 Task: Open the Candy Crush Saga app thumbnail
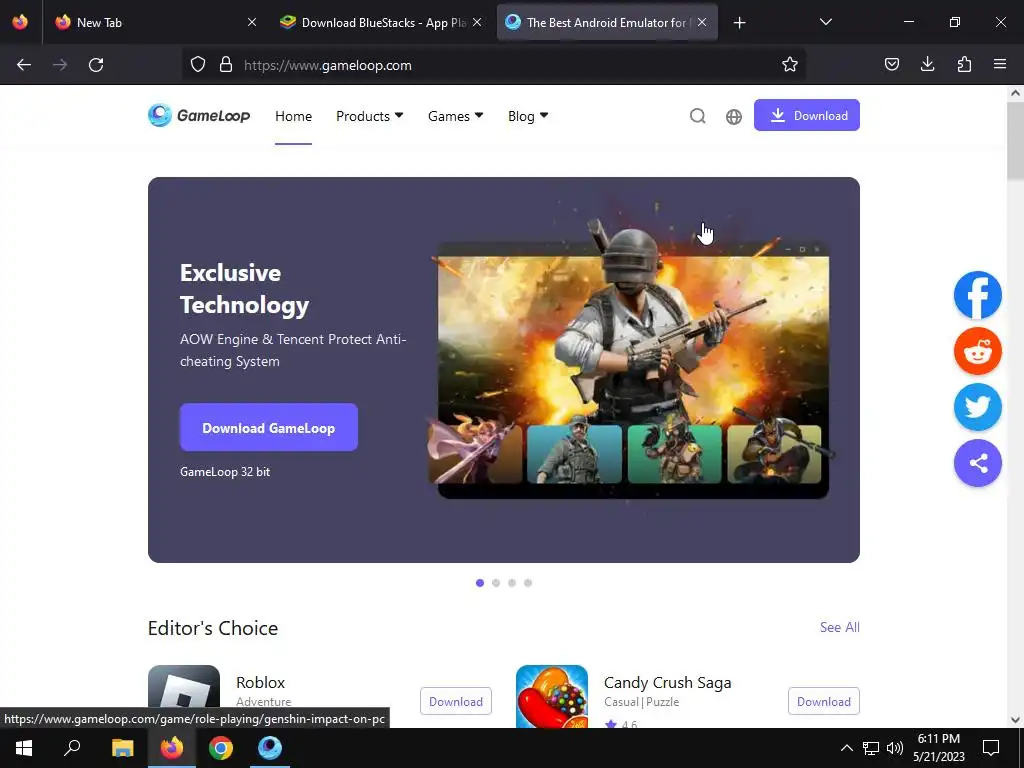click(x=552, y=696)
